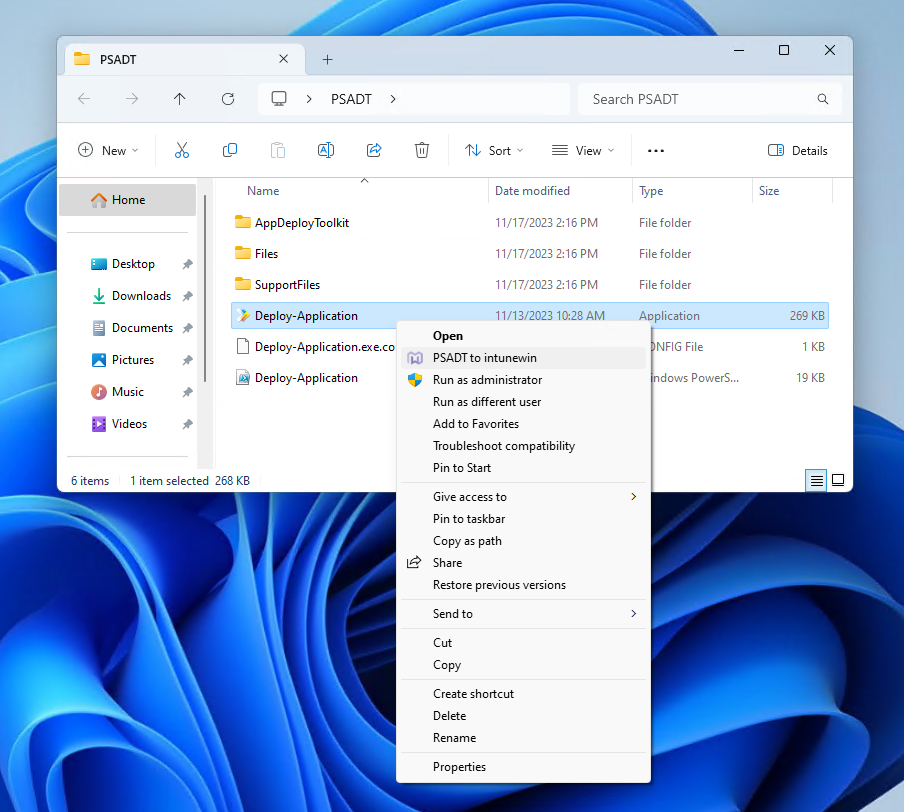The width and height of the screenshot is (904, 812).
Task: Click the Delete trash icon in toolbar
Action: tap(422, 151)
